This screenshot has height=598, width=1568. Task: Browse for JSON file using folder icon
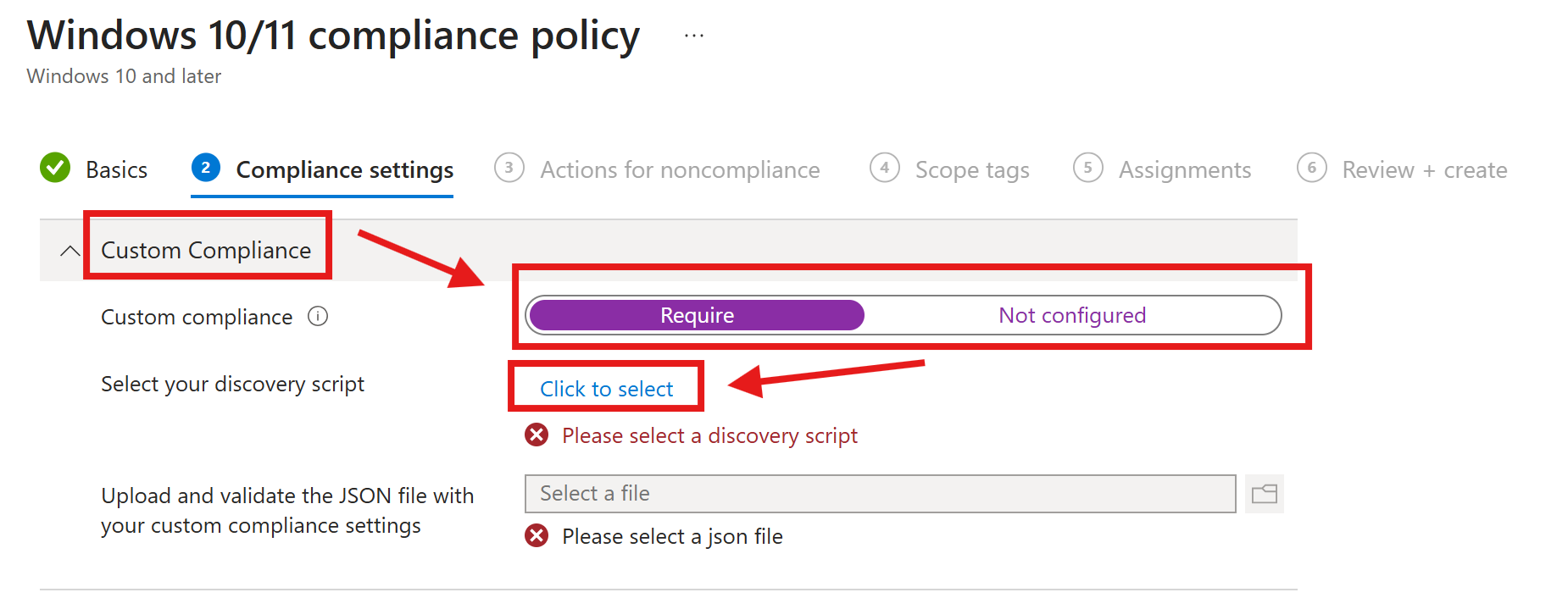point(1265,494)
